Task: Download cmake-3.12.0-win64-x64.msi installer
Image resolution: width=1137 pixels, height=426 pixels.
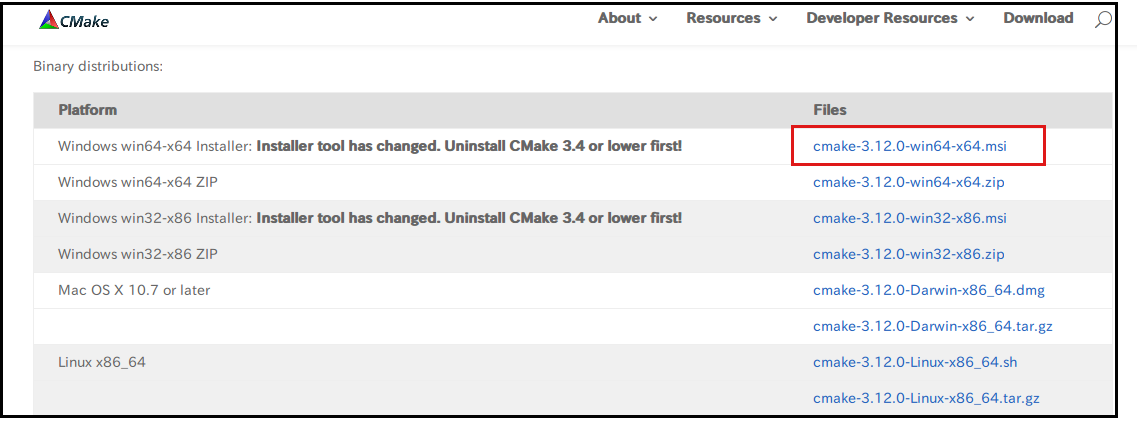Action: click(x=910, y=146)
